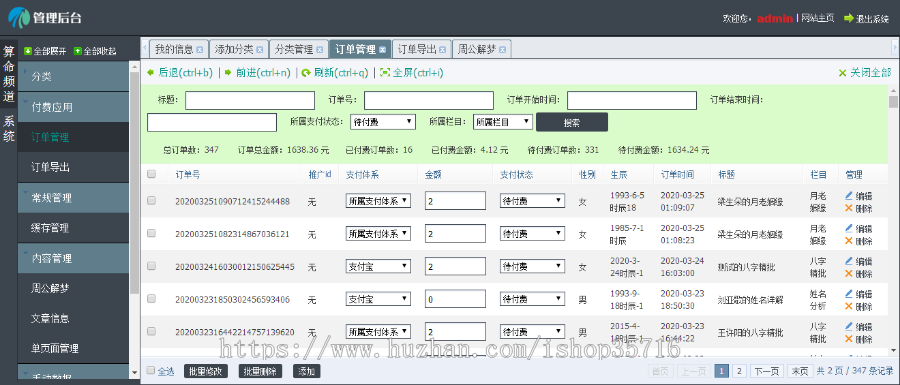Switch to the 周公解梦 tab
900x385 pixels.
[476, 50]
